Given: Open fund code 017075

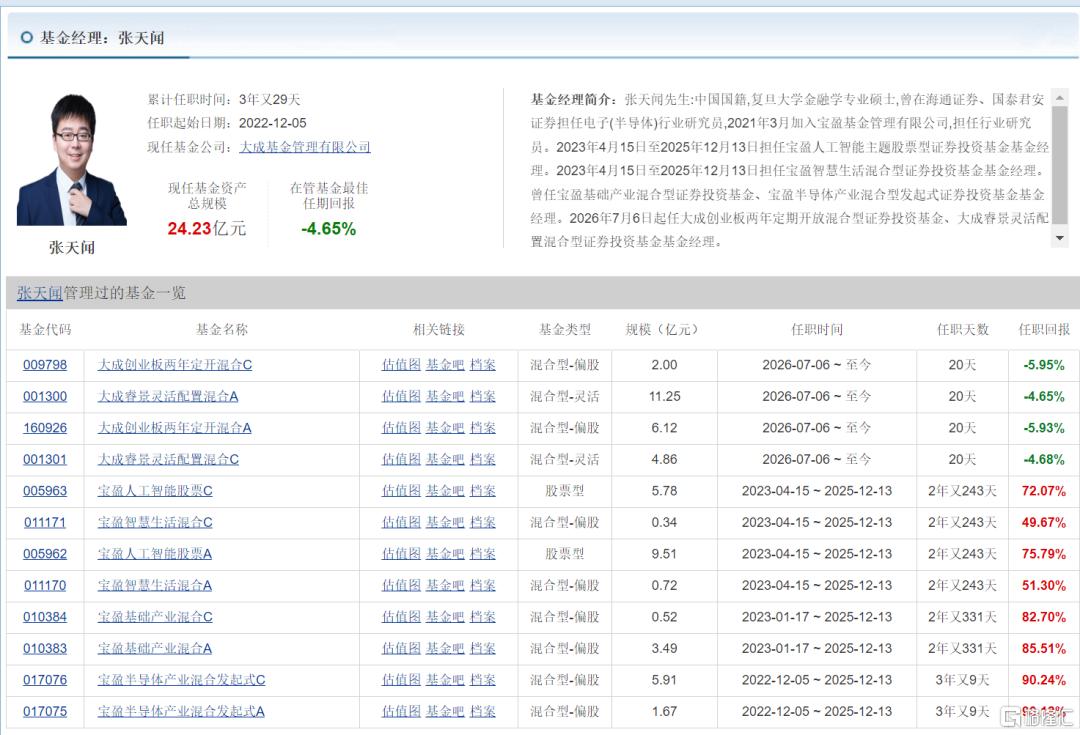Looking at the screenshot, I should 45,712.
